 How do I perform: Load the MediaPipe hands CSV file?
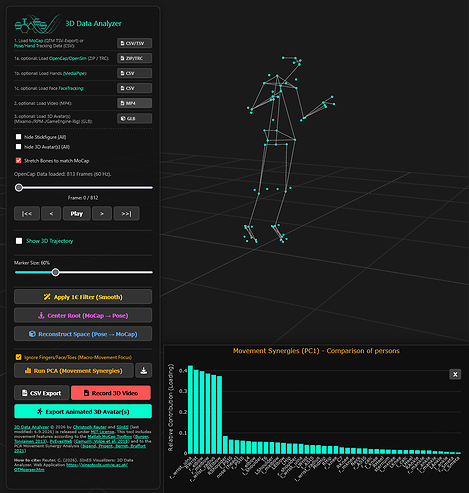pyautogui.click(x=134, y=73)
